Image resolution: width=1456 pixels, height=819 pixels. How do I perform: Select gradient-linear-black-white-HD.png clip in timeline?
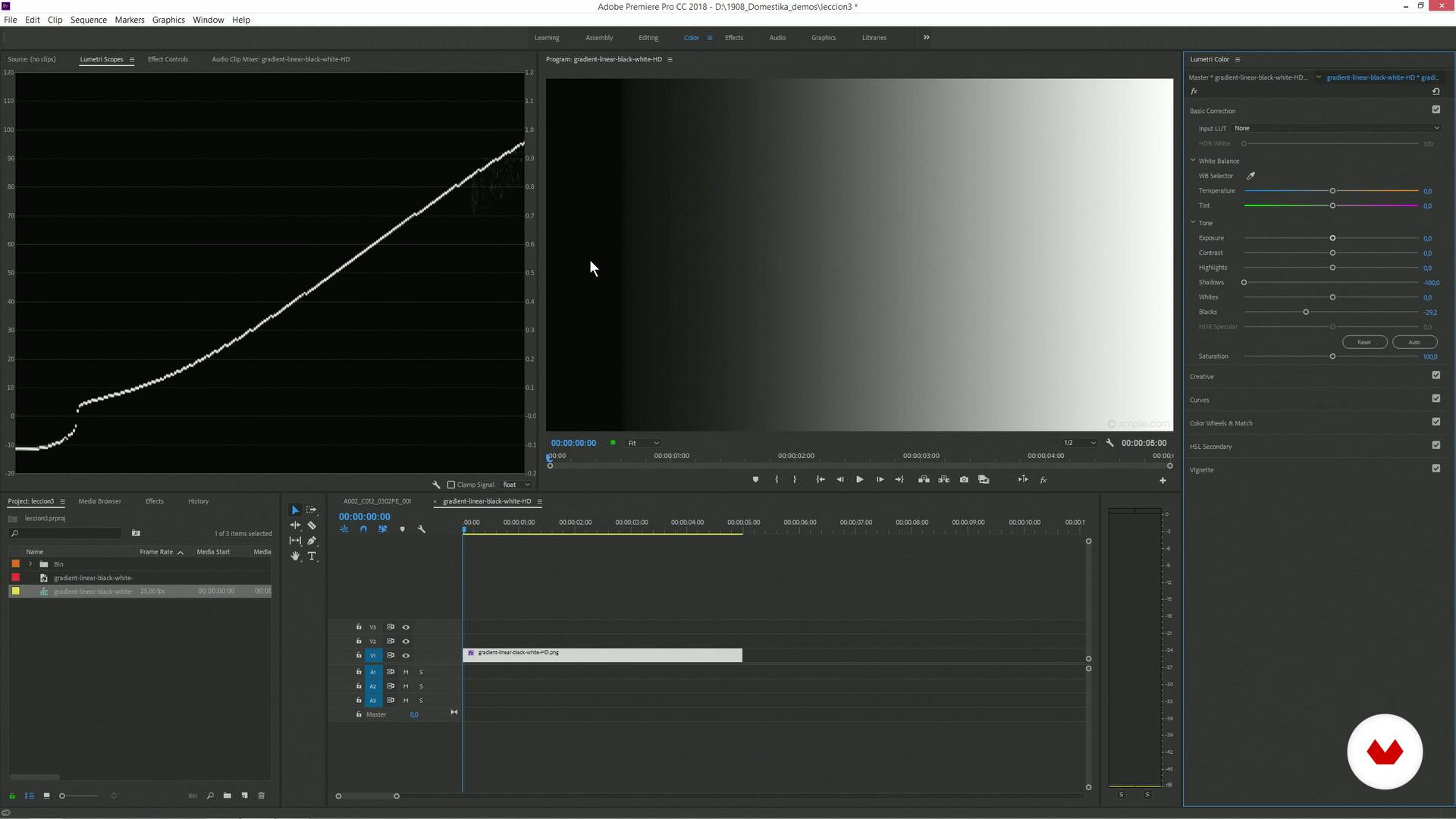(x=603, y=655)
